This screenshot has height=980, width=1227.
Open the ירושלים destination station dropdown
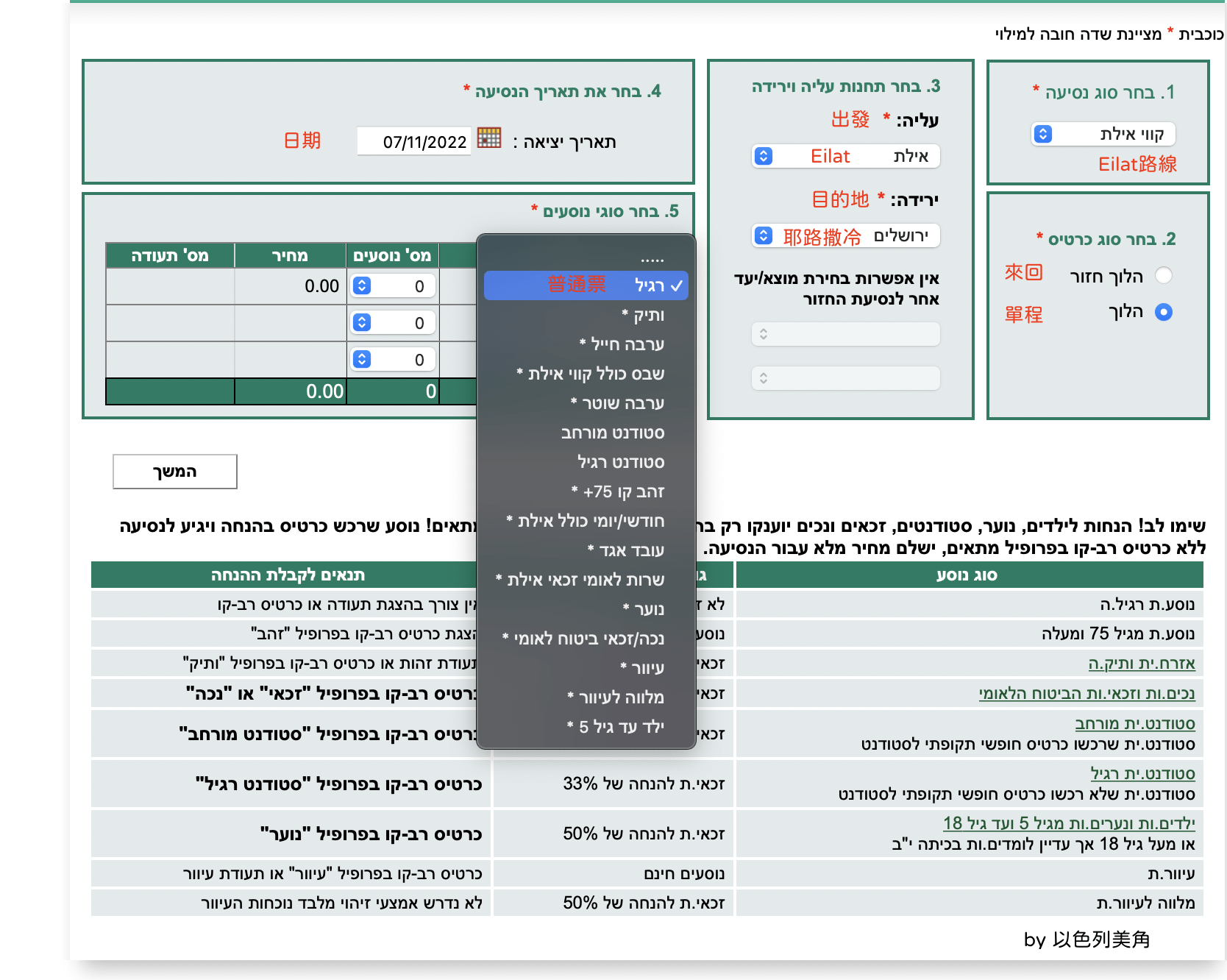point(846,235)
